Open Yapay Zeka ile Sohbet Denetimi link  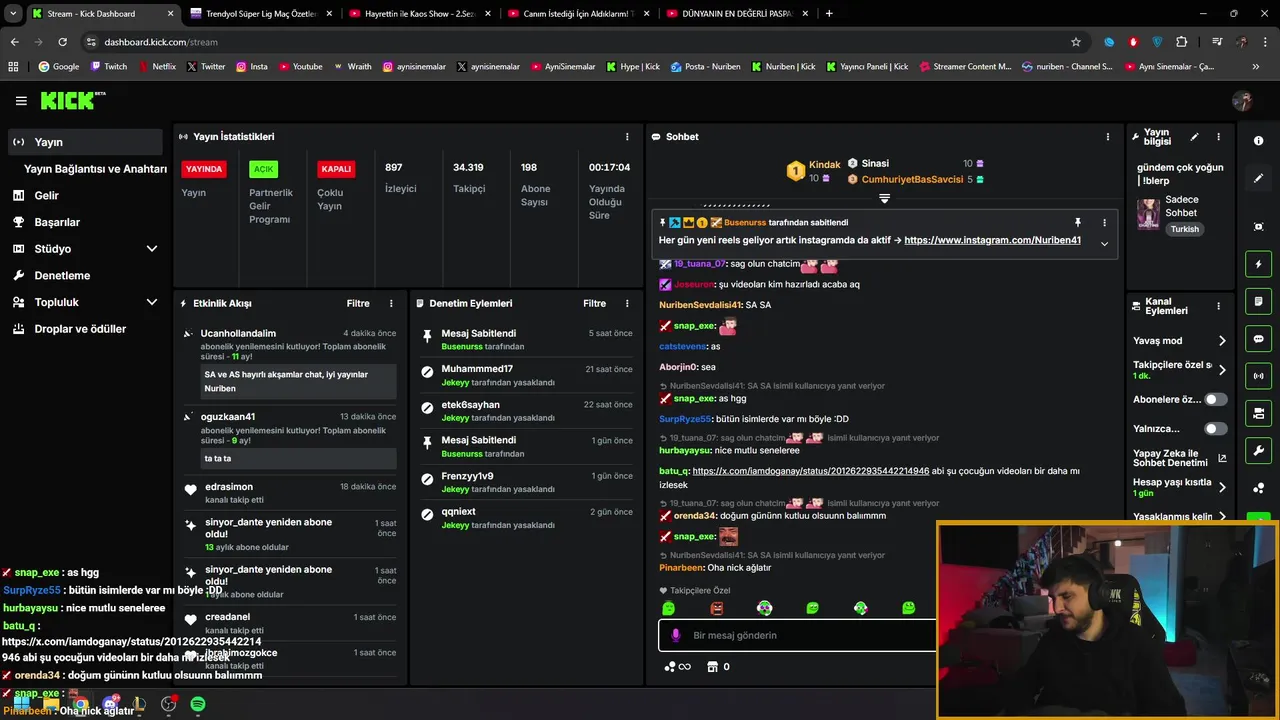pyautogui.click(x=1180, y=458)
